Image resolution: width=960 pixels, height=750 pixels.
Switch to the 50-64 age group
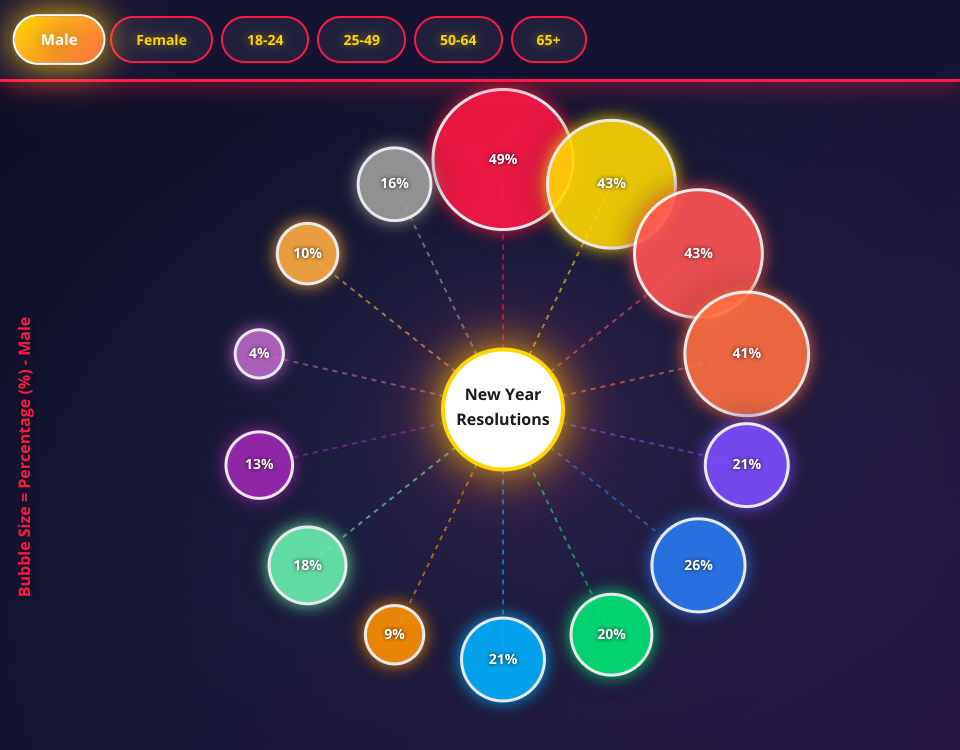(x=458, y=40)
